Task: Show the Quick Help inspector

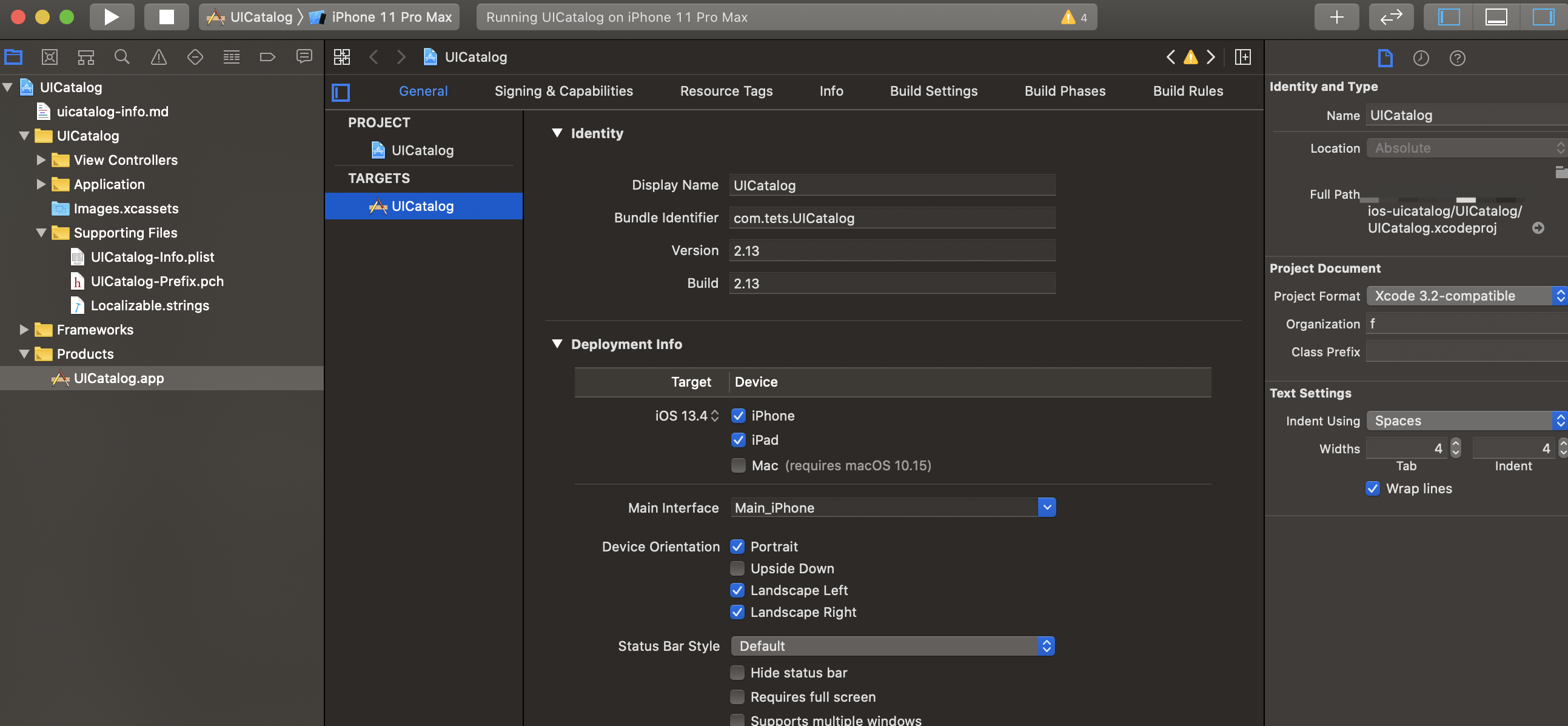Action: [1457, 58]
